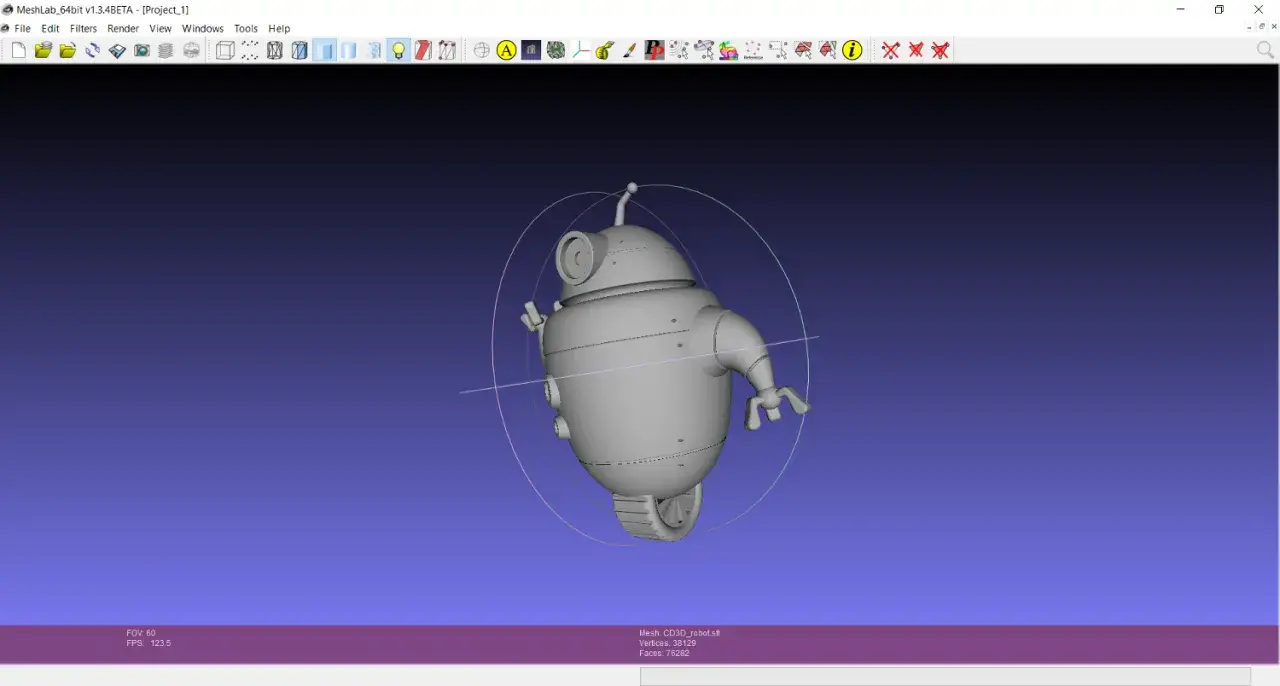1280x686 pixels.
Task: Click the yellow circled A icon
Action: (506, 50)
